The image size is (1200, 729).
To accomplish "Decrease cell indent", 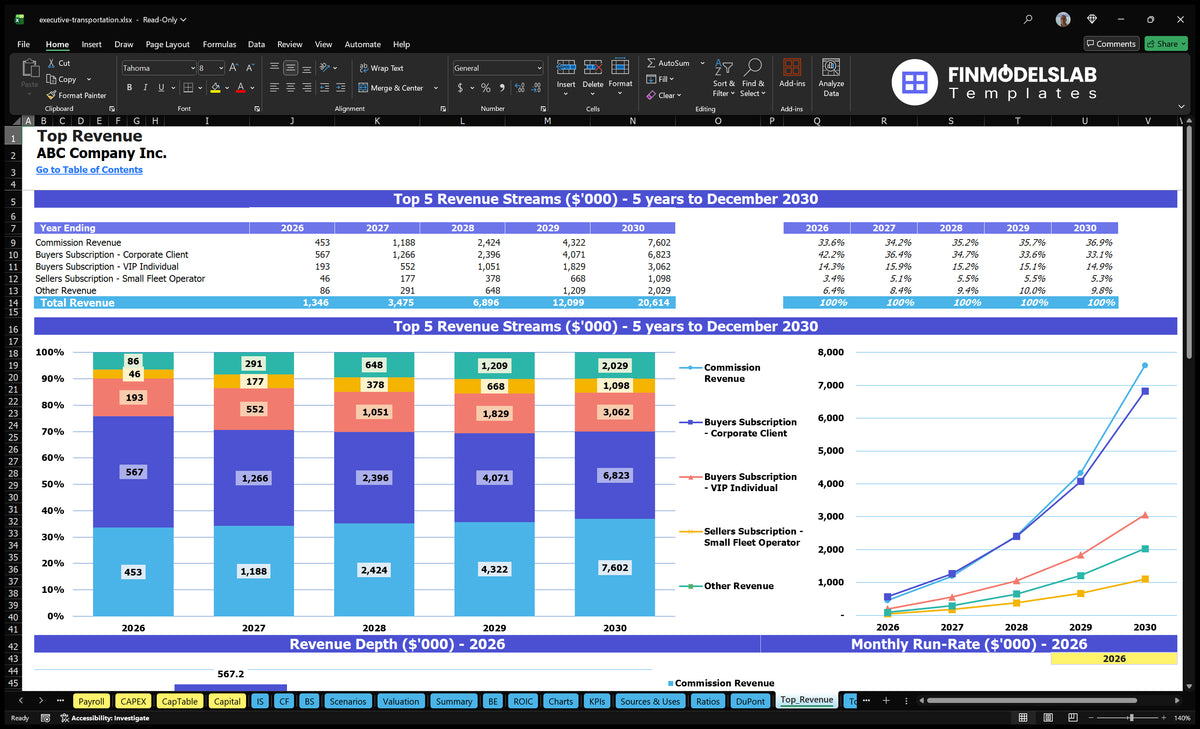I will [325, 88].
